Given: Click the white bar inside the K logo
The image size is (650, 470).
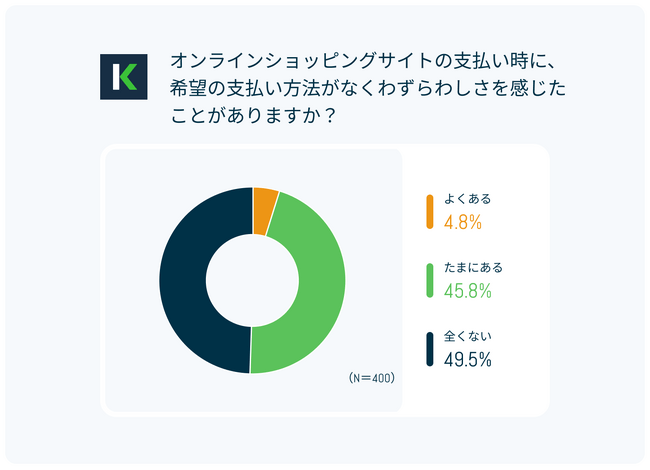Looking at the screenshot, I should 116,77.
